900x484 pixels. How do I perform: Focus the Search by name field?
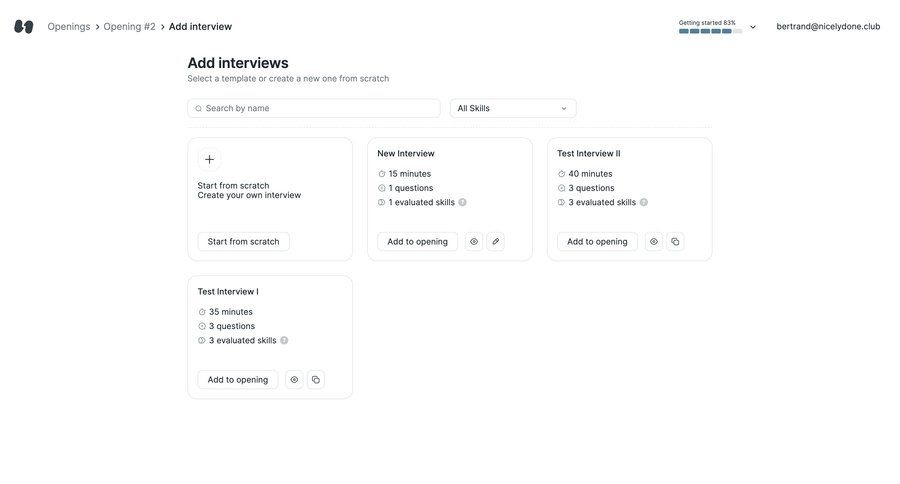point(314,109)
